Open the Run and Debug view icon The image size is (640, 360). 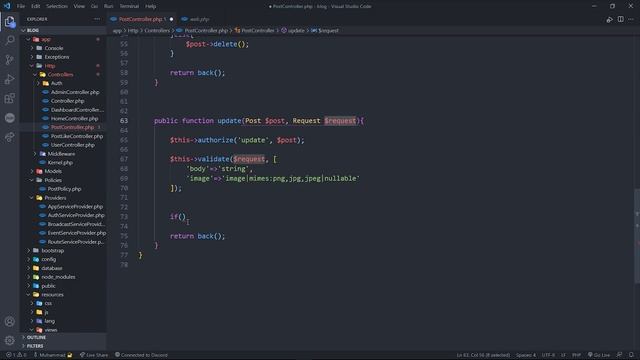pyautogui.click(x=10, y=79)
